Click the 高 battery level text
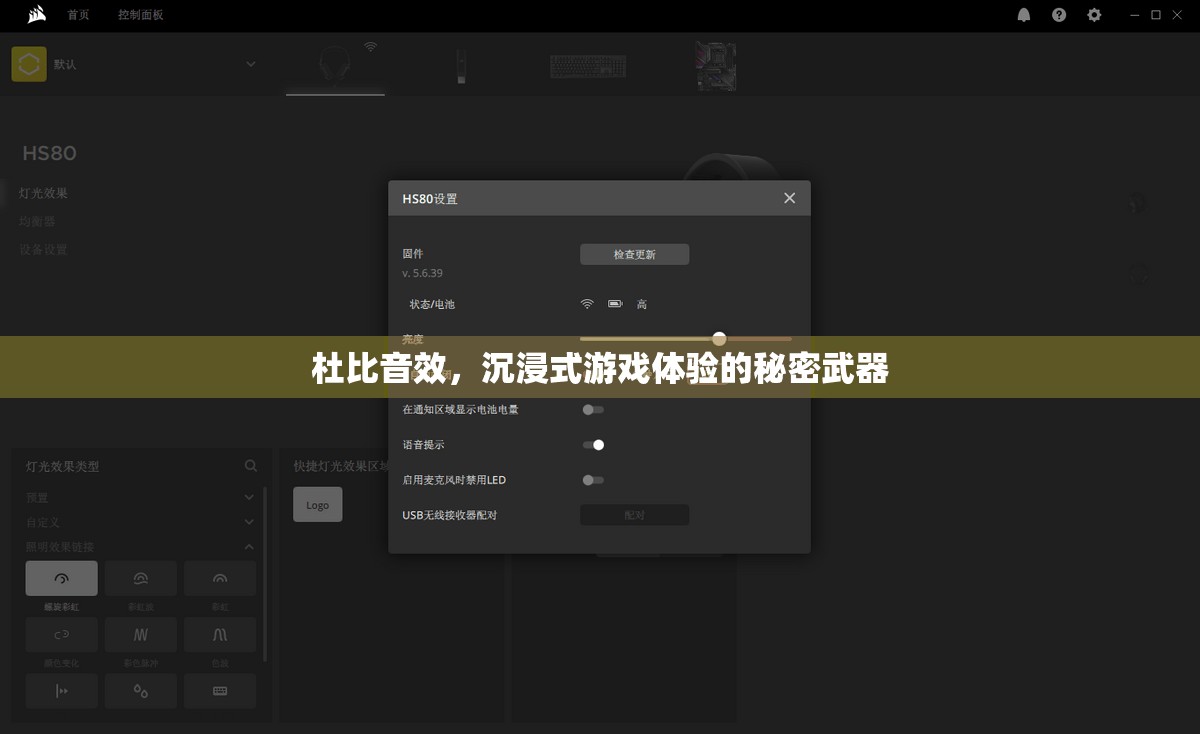Screen dimensions: 1200x734 [x=642, y=304]
